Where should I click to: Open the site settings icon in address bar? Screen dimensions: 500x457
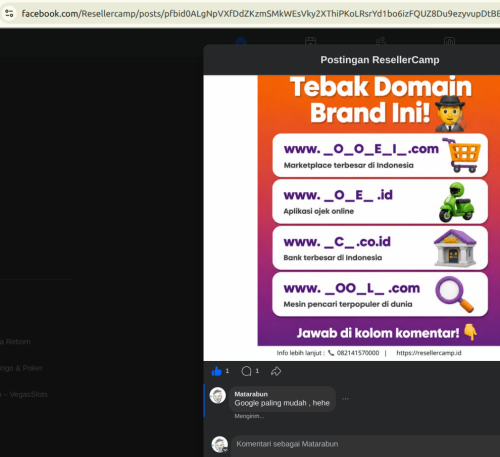[x=9, y=13]
